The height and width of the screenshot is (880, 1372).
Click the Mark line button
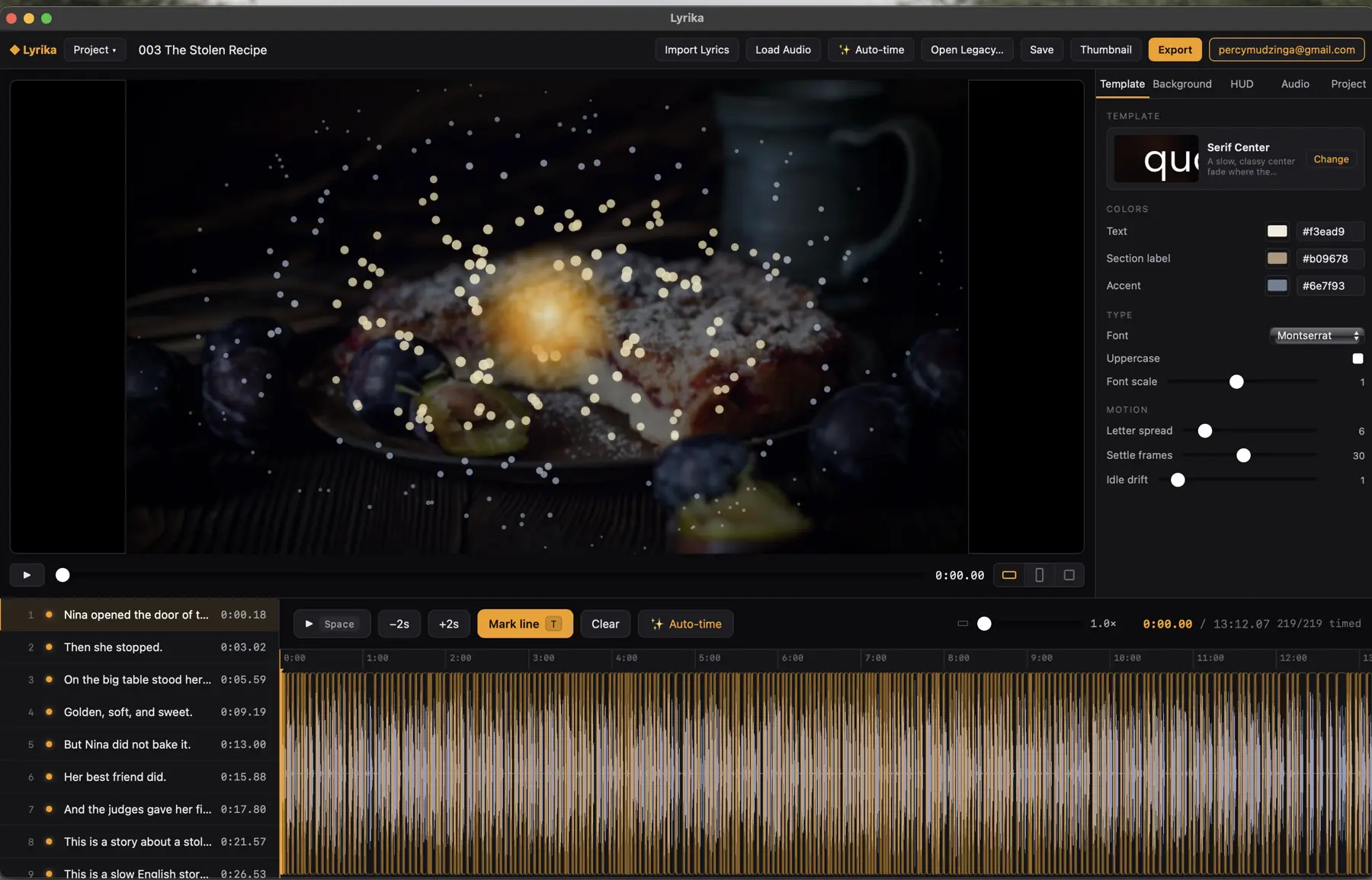click(x=524, y=624)
